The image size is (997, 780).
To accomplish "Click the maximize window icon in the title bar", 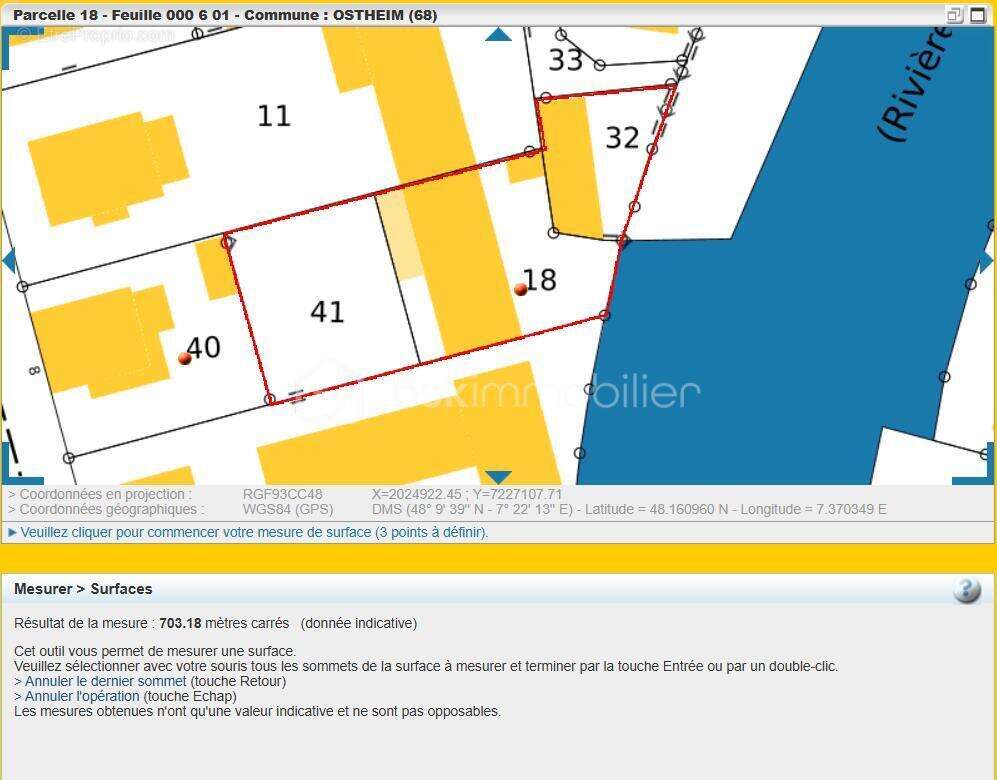I will click(x=978, y=15).
